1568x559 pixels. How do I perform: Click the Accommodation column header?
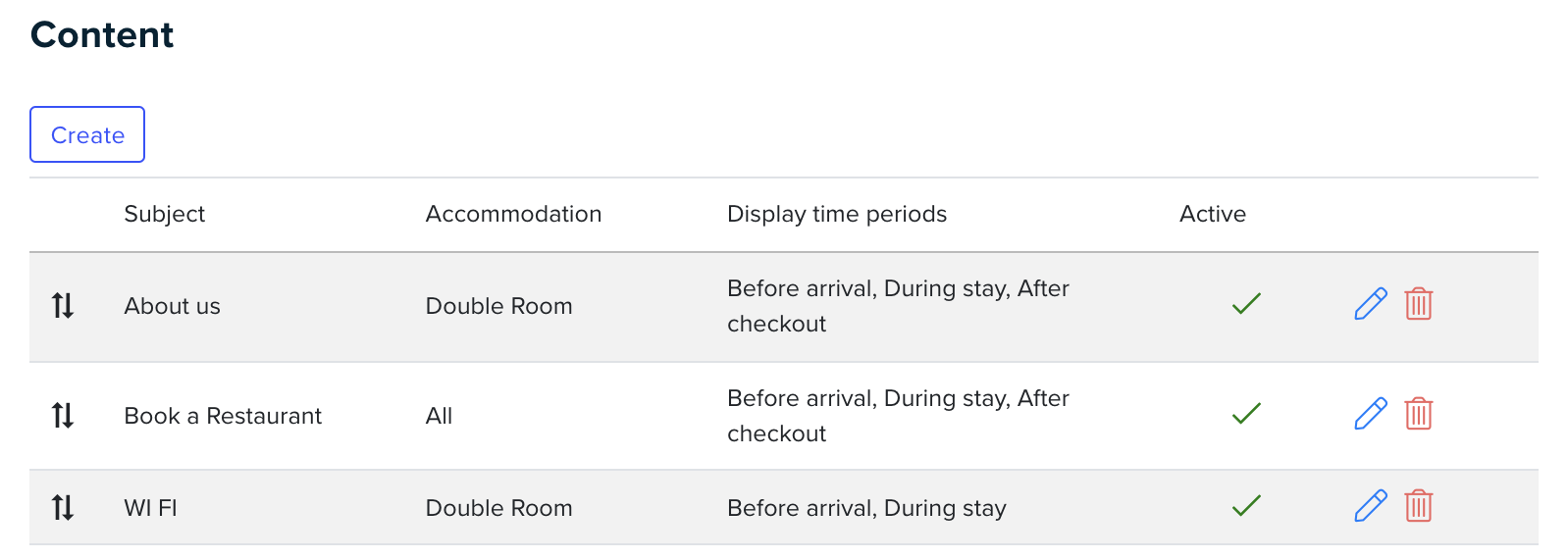point(513,214)
